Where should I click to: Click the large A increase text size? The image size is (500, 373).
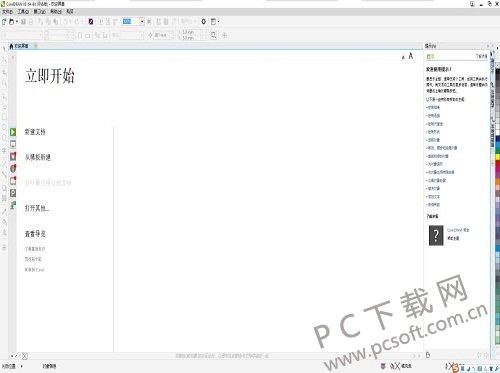[411, 56]
